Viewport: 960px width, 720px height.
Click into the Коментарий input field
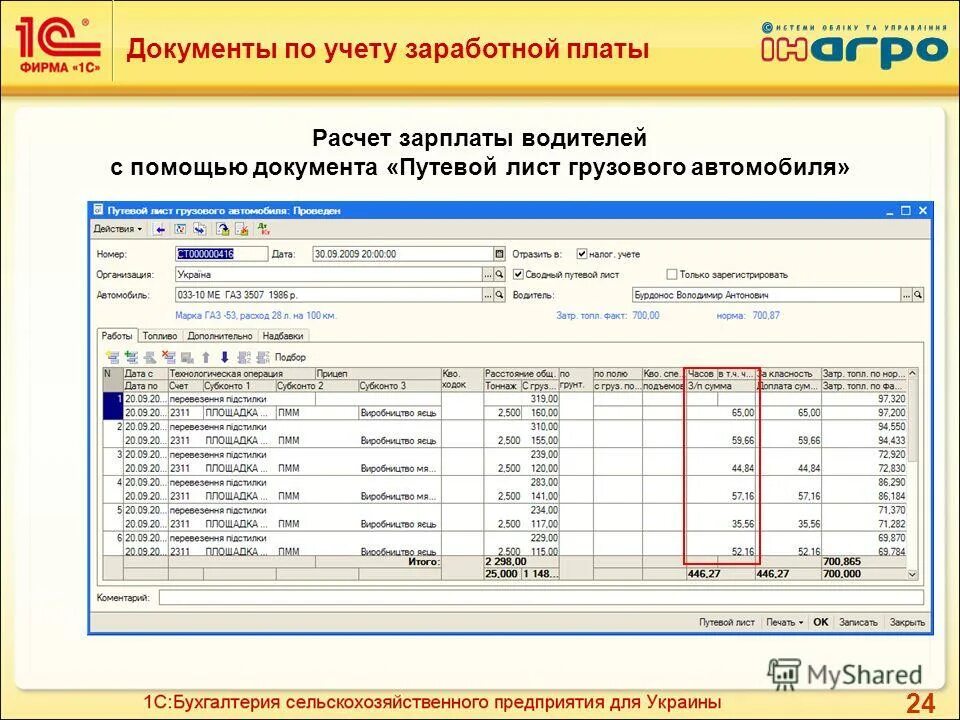541,598
